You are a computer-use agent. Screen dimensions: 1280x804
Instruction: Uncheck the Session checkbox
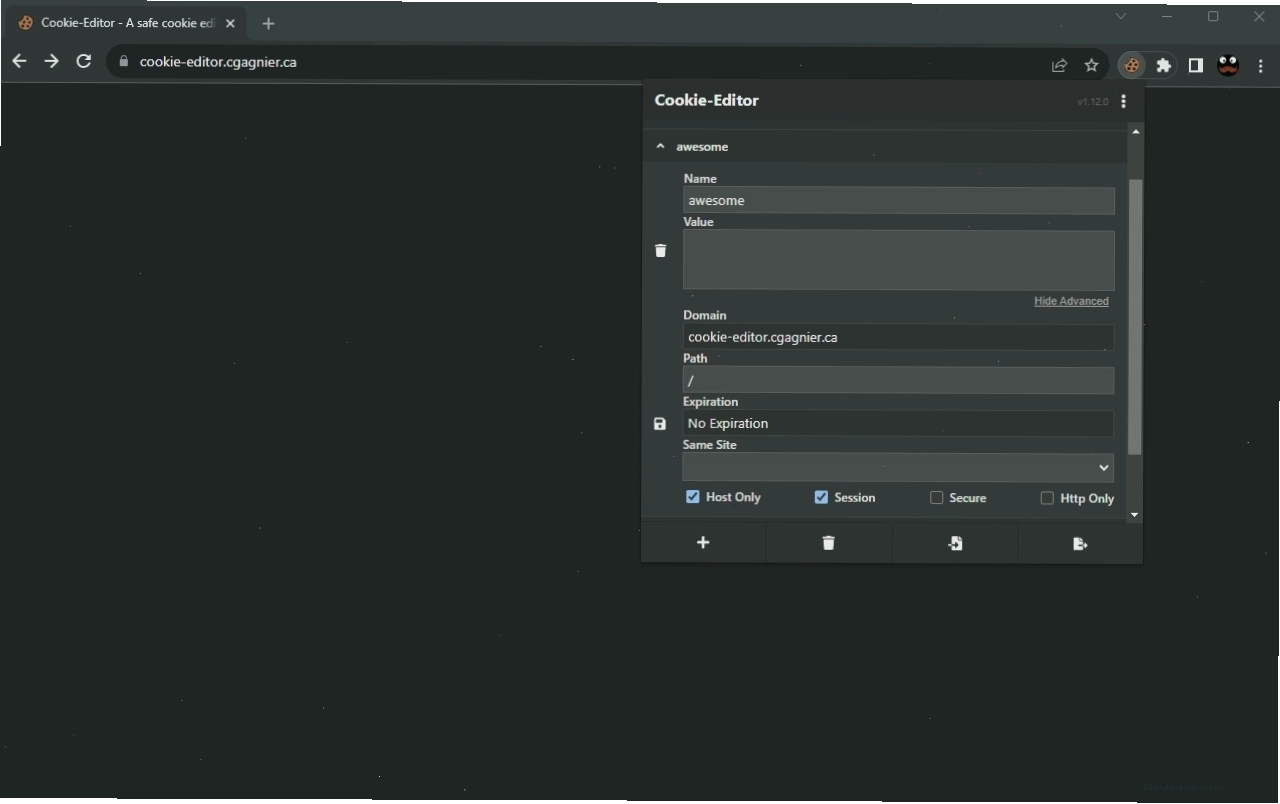(821, 497)
